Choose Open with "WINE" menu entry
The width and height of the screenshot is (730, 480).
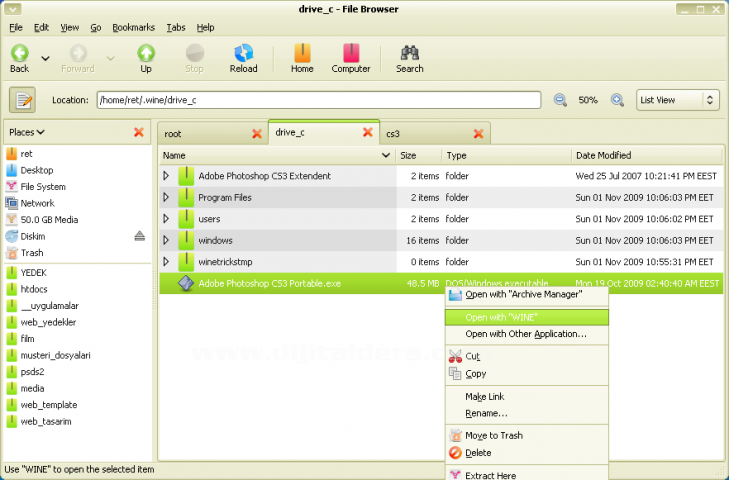coord(501,317)
